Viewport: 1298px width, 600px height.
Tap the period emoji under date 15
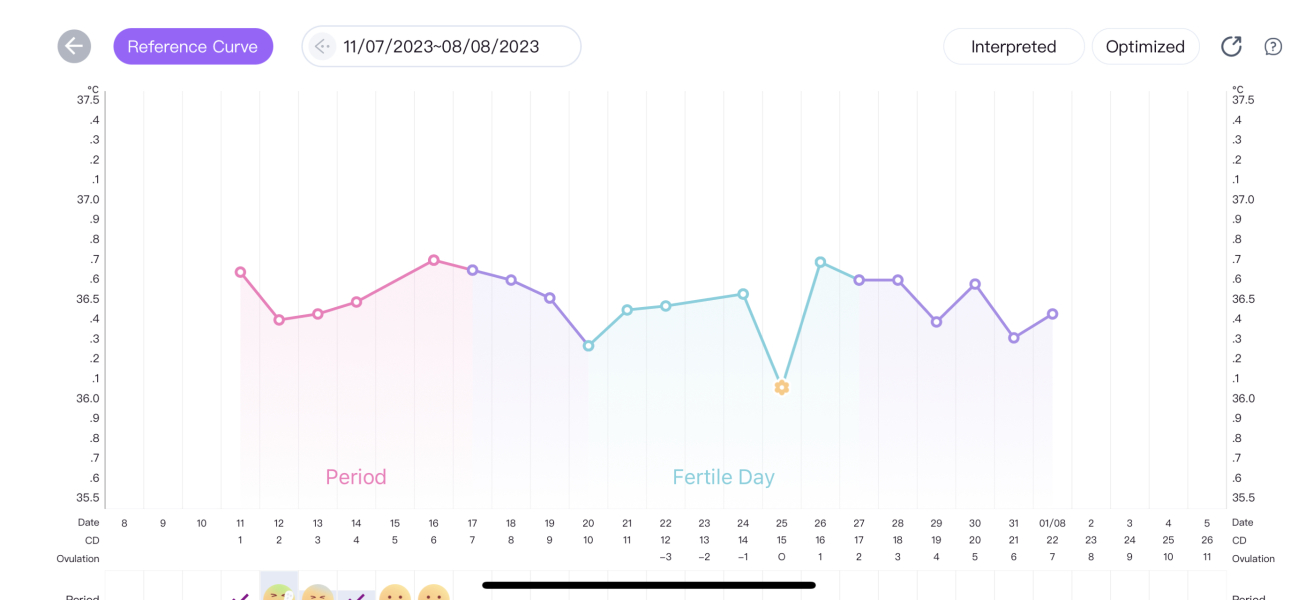395,594
